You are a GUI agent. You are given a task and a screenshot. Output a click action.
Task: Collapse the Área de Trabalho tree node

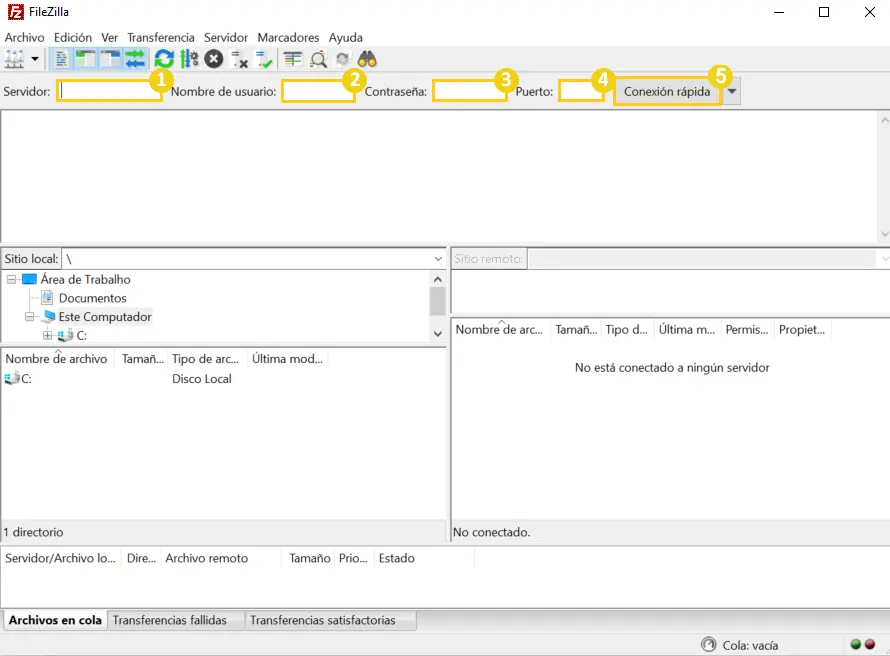[x=11, y=279]
